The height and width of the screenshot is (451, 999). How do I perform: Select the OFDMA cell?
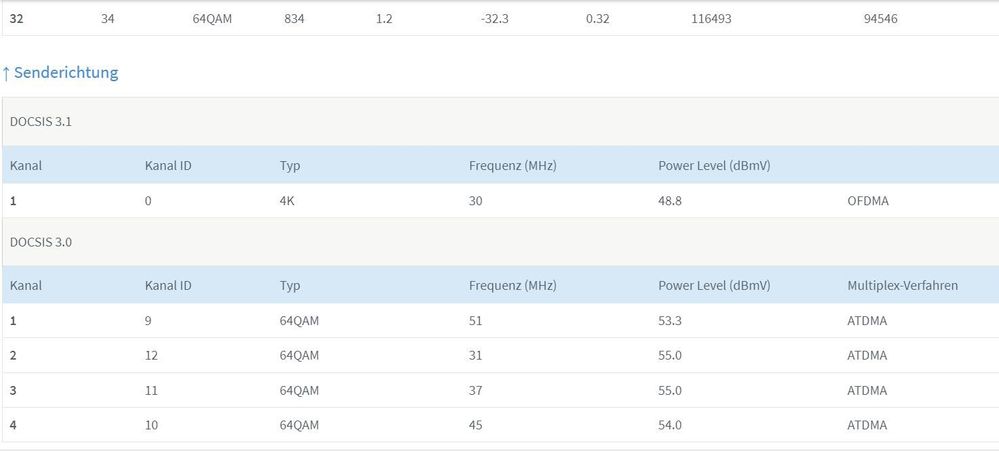point(867,201)
